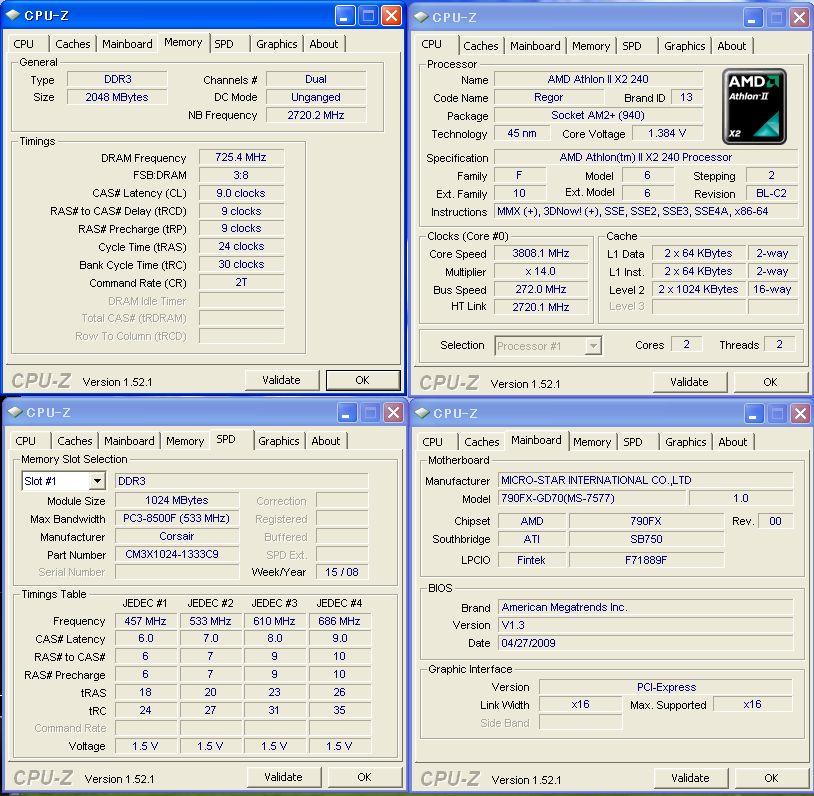Viewport: 814px width, 796px height.
Task: Open About tab in Memory window
Action: (323, 44)
